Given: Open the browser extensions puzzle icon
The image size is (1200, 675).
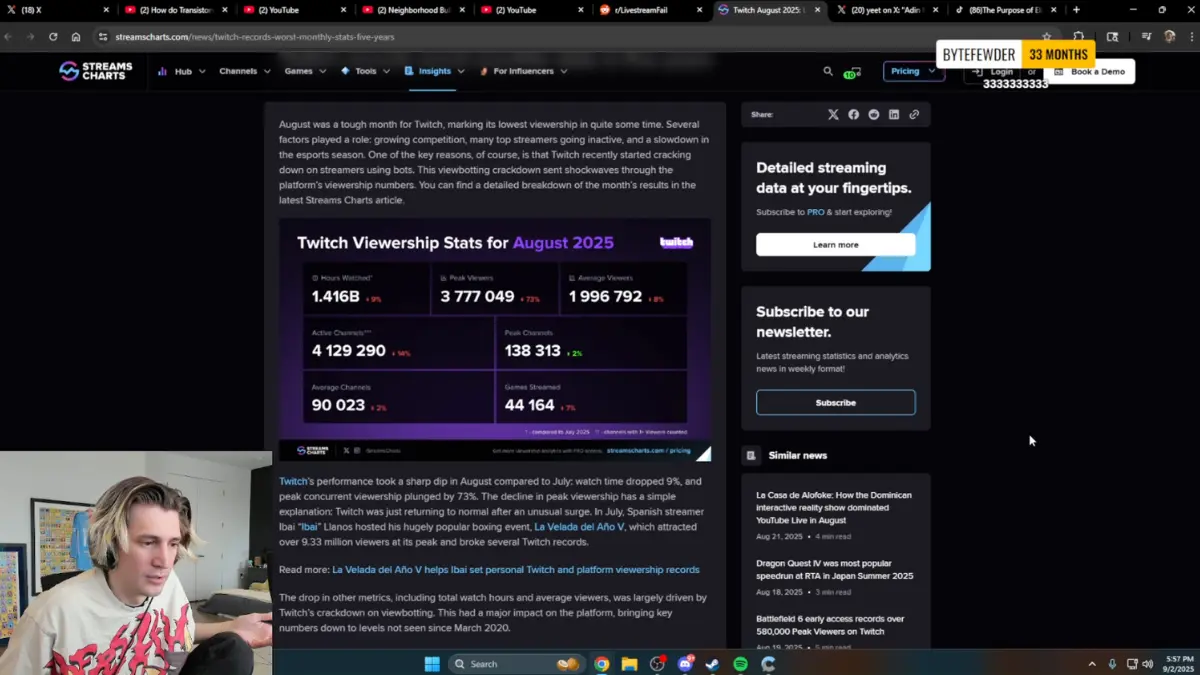Looking at the screenshot, I should (1078, 37).
